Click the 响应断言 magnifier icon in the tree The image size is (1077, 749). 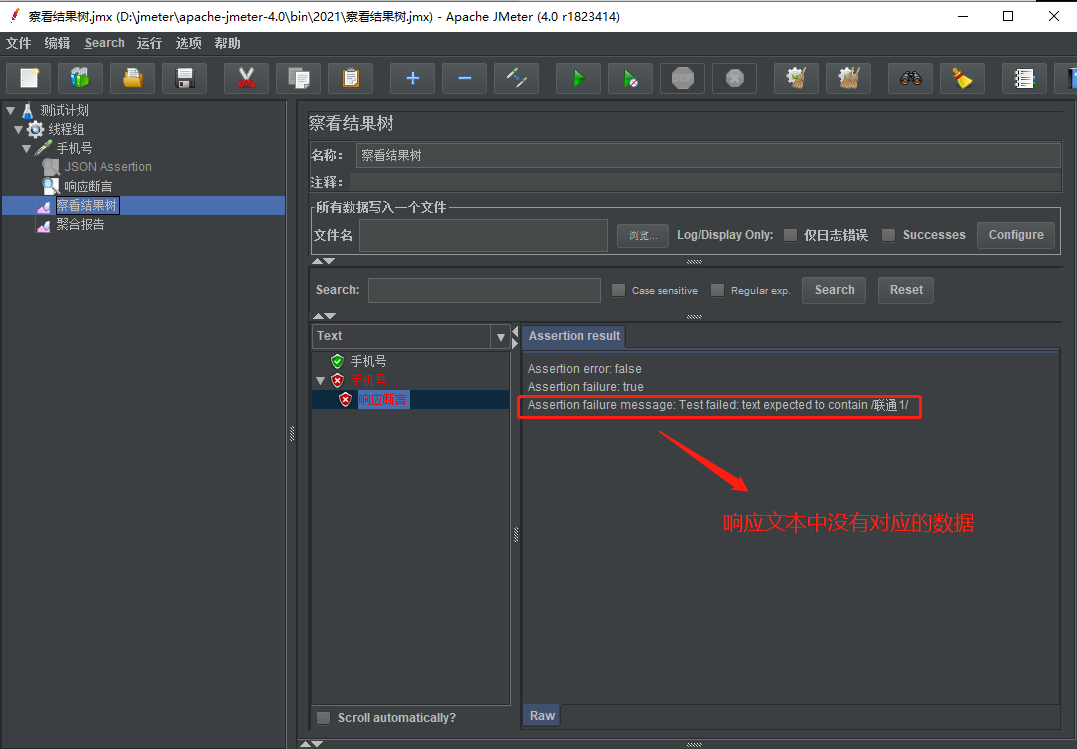[51, 186]
